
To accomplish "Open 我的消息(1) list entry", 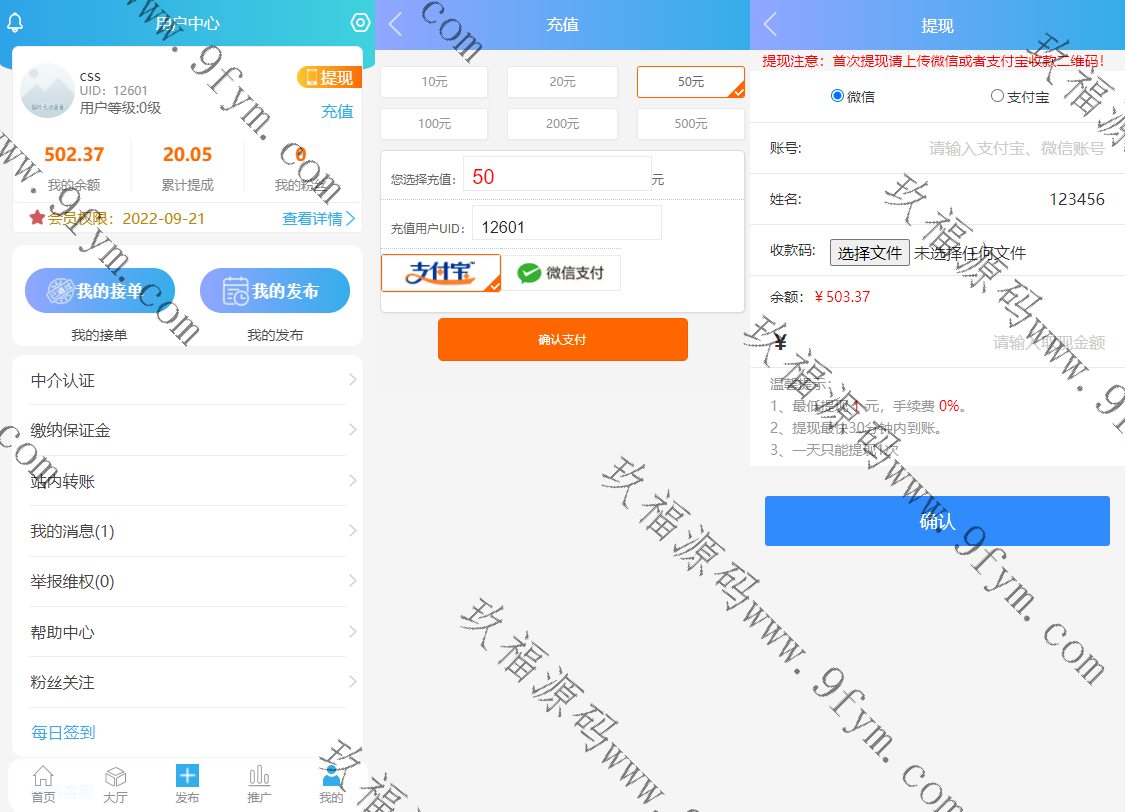I will [187, 531].
